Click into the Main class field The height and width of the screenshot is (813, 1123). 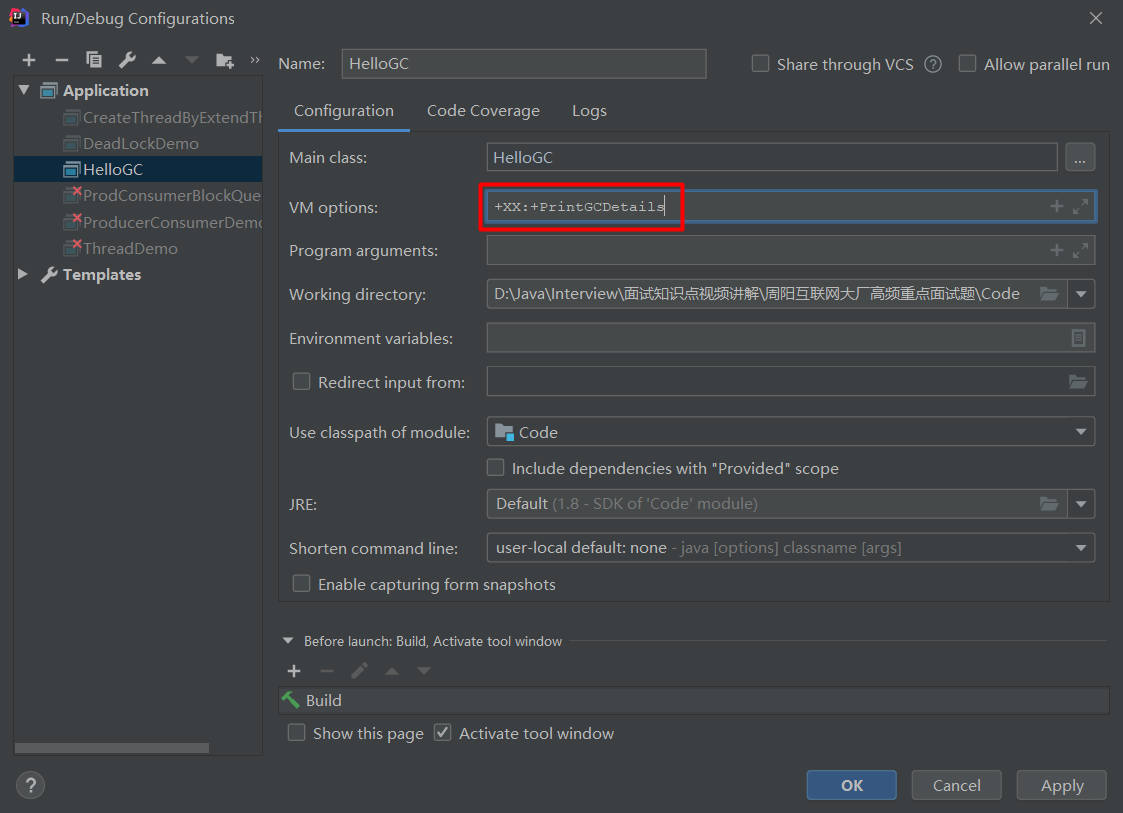click(772, 158)
